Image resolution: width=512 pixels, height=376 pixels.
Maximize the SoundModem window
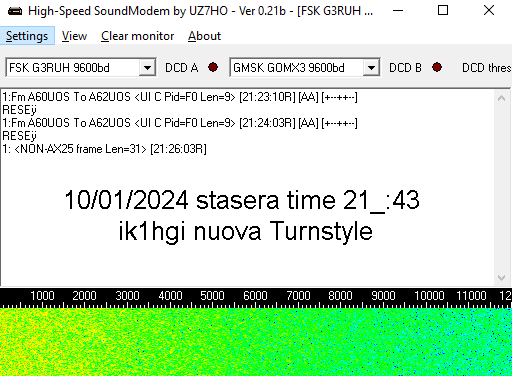[x=443, y=11]
